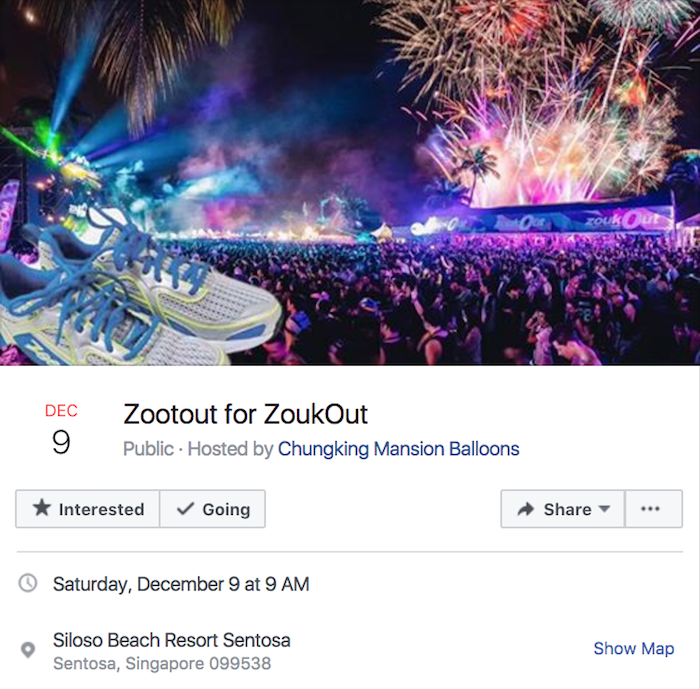Image resolution: width=700 pixels, height=689 pixels.
Task: Expand the Share dropdown arrow
Action: [x=604, y=509]
